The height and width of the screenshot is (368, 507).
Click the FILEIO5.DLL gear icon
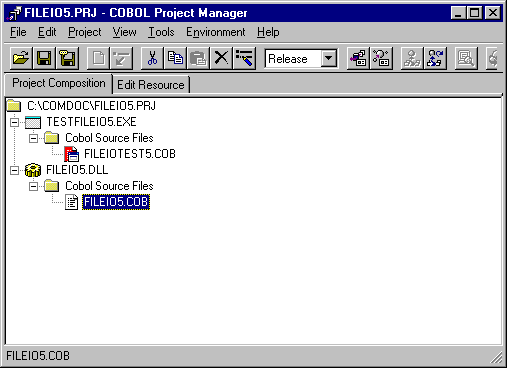point(33,170)
